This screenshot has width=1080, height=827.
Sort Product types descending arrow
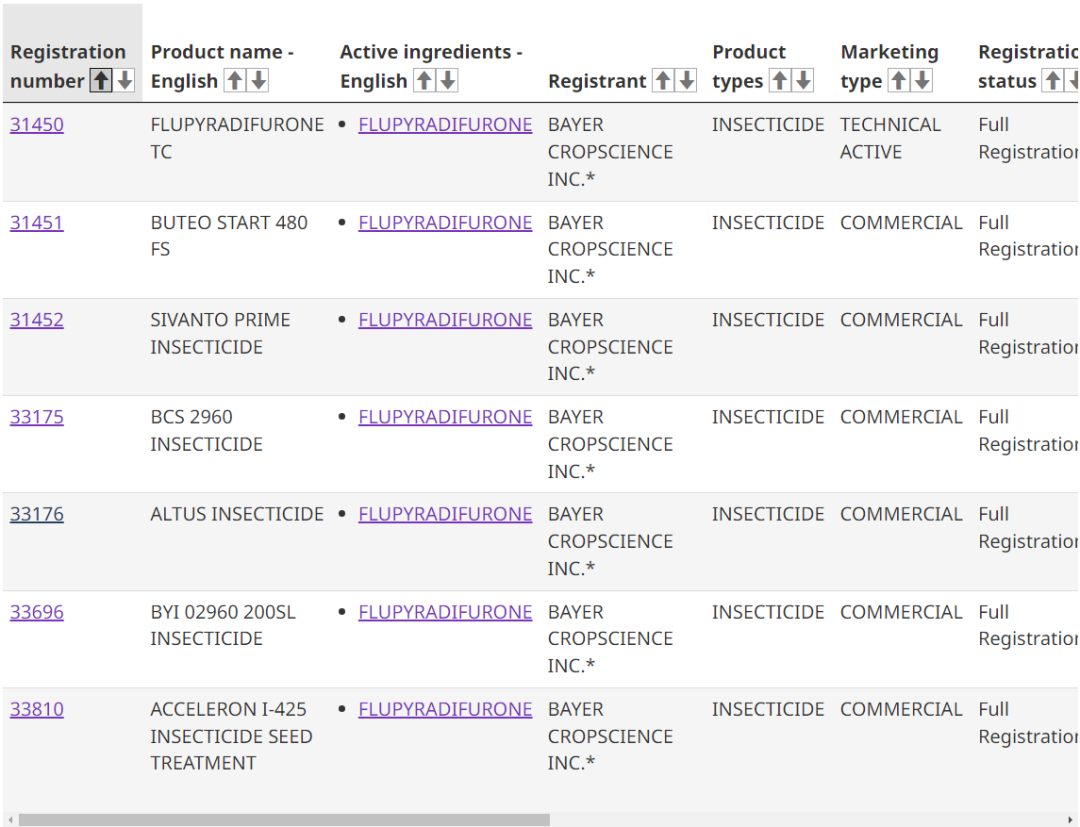point(803,81)
